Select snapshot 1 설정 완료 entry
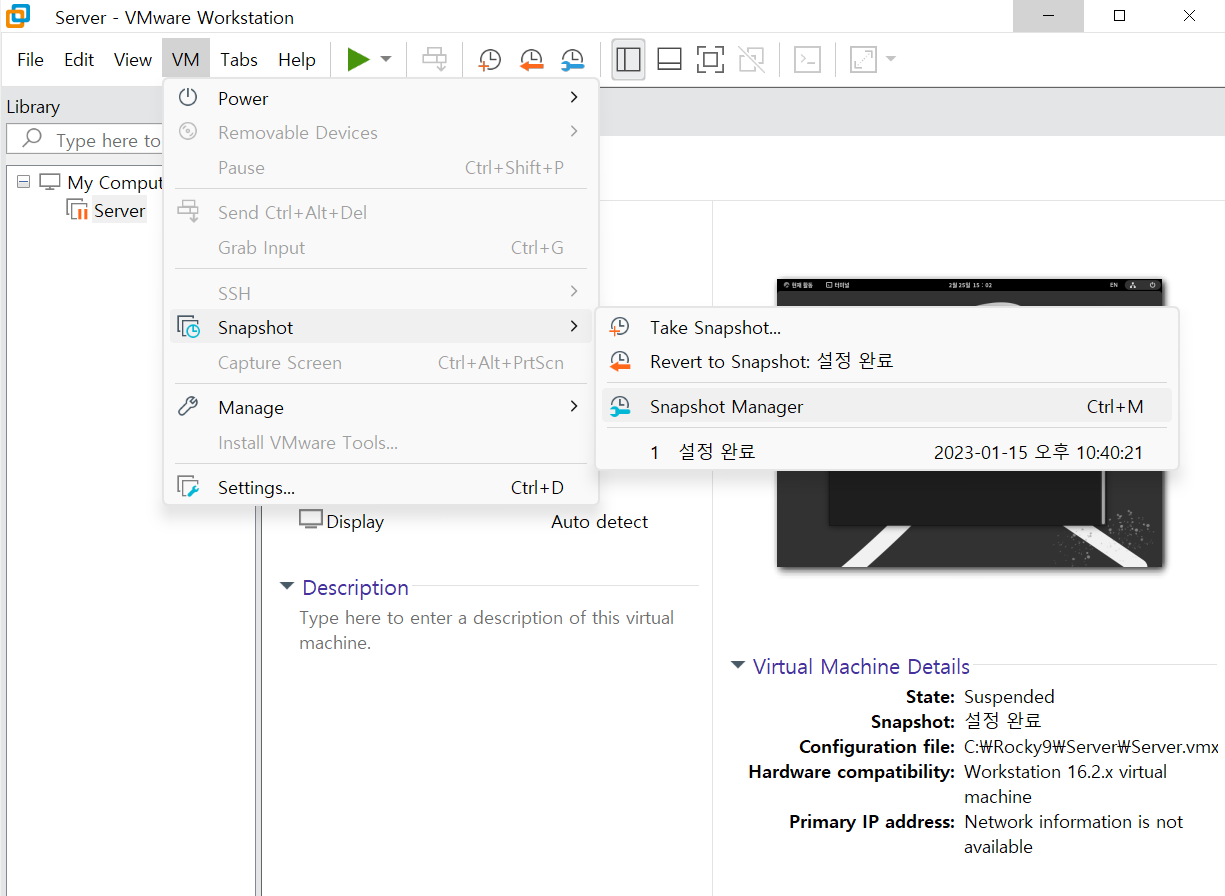1225x896 pixels. 887,452
